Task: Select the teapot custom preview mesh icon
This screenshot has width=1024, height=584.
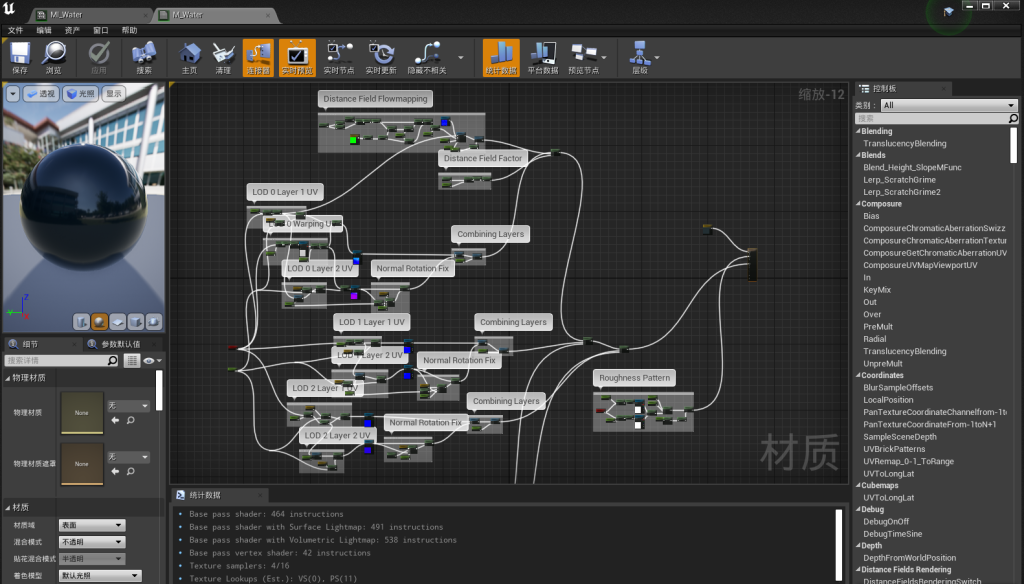Action: 154,321
